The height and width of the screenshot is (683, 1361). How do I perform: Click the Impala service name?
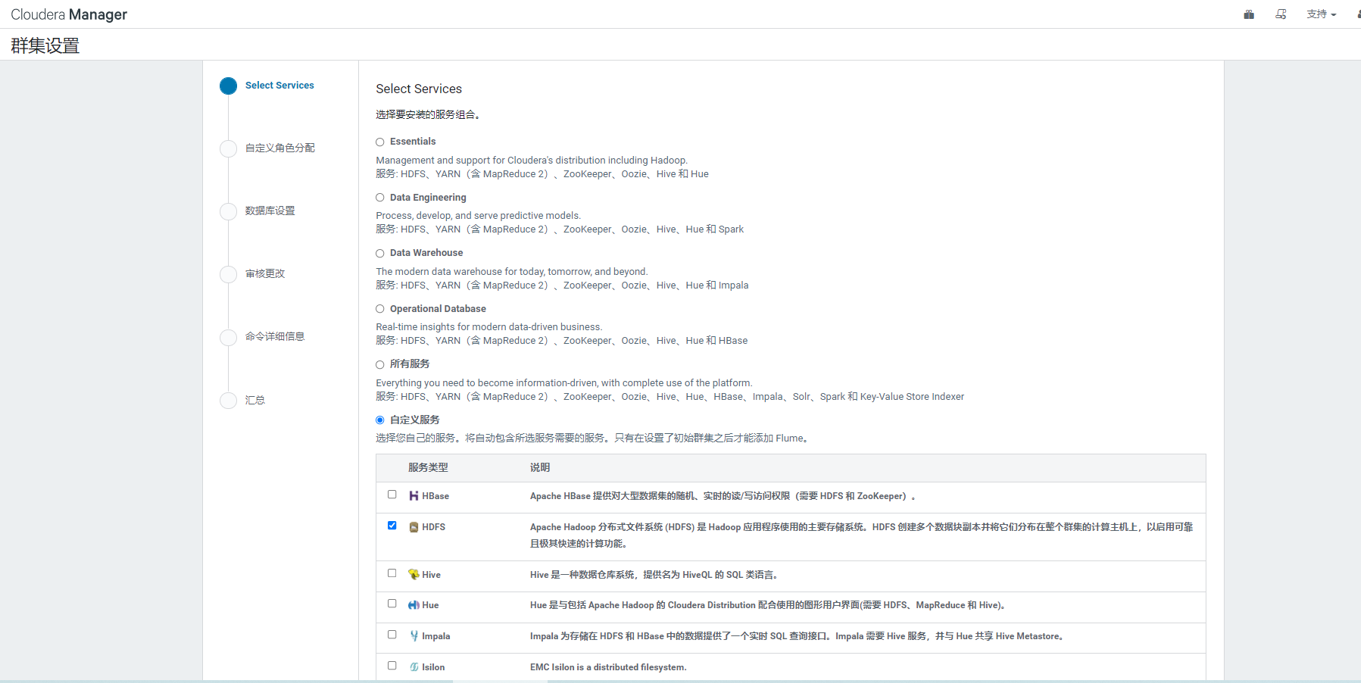436,636
